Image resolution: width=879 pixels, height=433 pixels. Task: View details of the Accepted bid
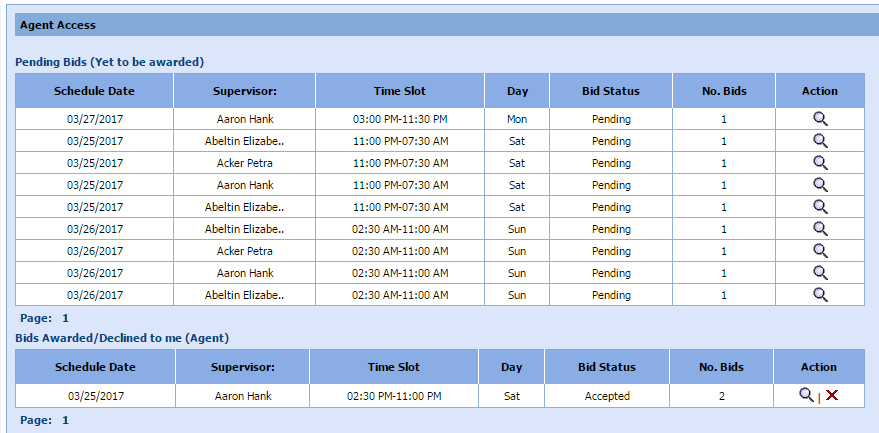[x=806, y=395]
